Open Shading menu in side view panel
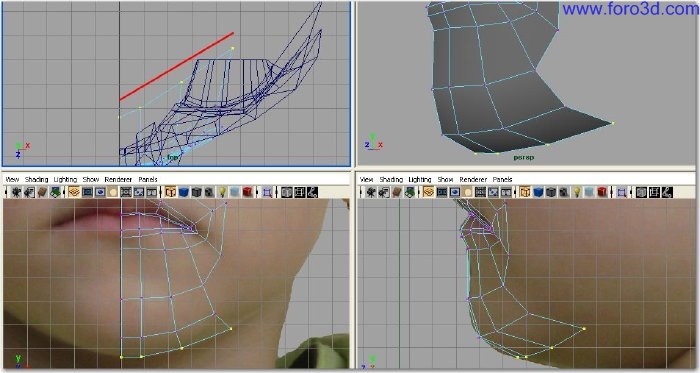 pyautogui.click(x=391, y=179)
